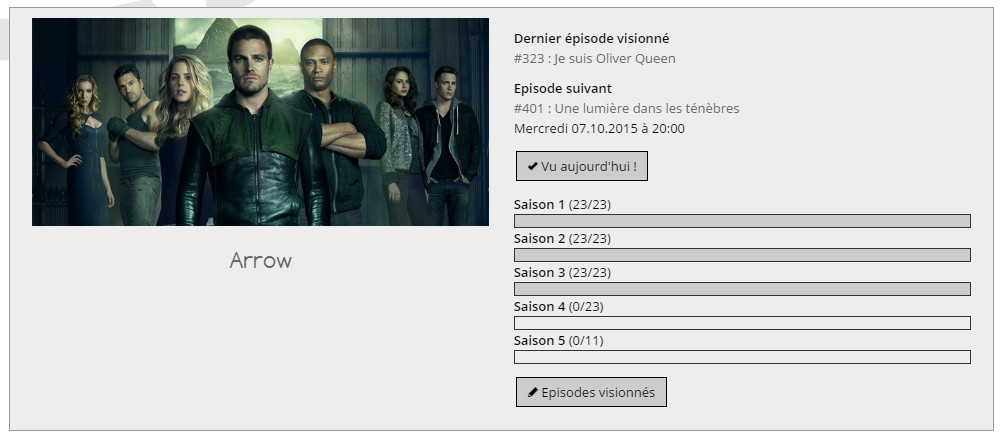Image resolution: width=1000 pixels, height=437 pixels.
Task: Click the Arrow series banner image
Action: [x=260, y=122]
